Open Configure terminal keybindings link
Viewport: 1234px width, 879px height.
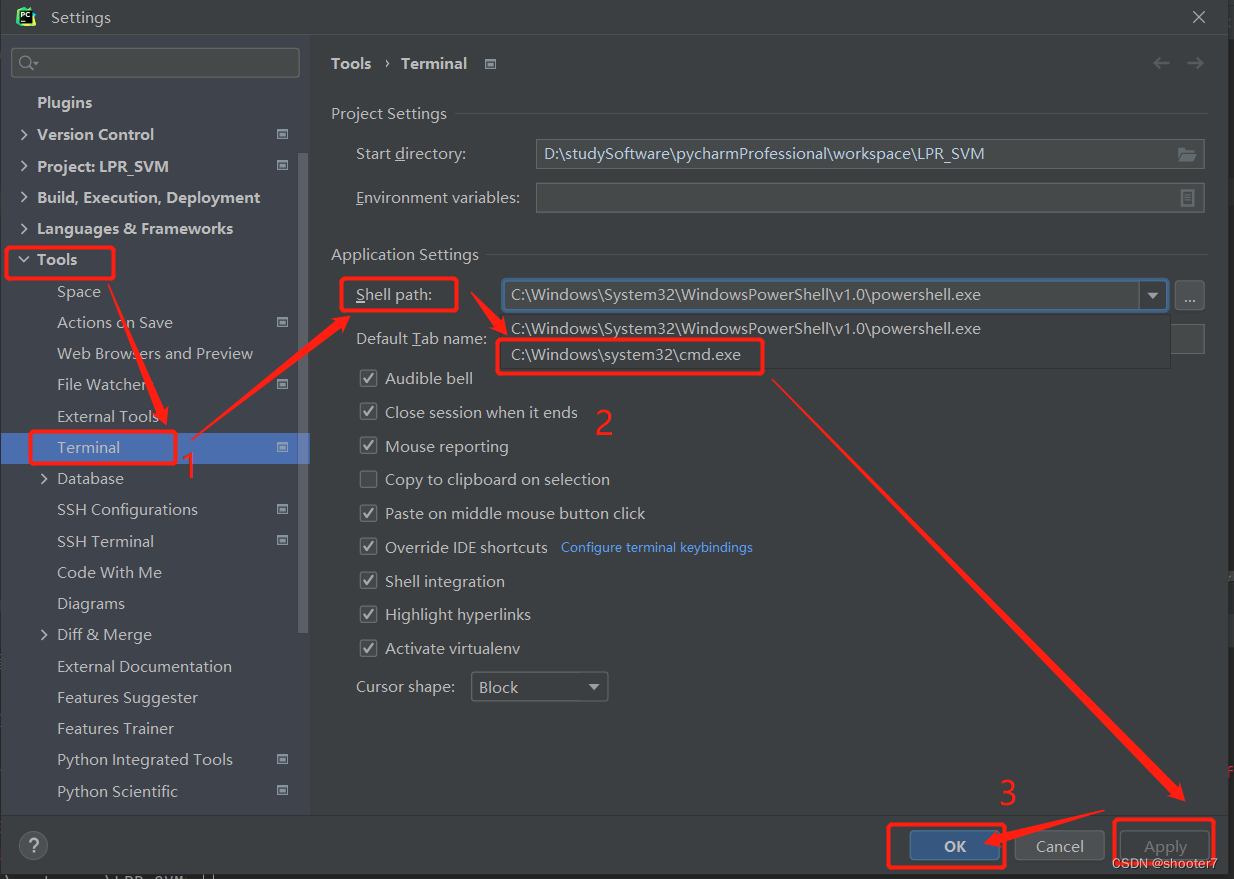click(x=657, y=547)
